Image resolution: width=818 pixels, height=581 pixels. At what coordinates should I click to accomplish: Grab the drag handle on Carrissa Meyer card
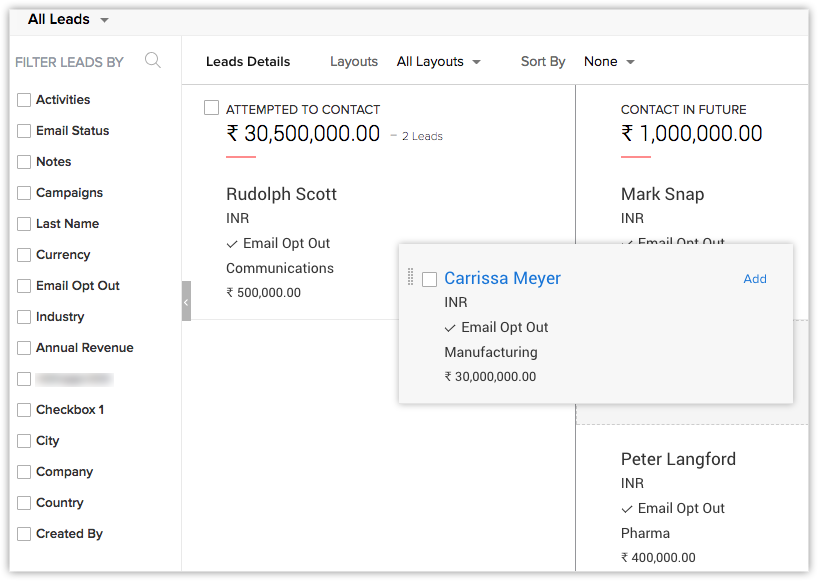[x=410, y=278]
